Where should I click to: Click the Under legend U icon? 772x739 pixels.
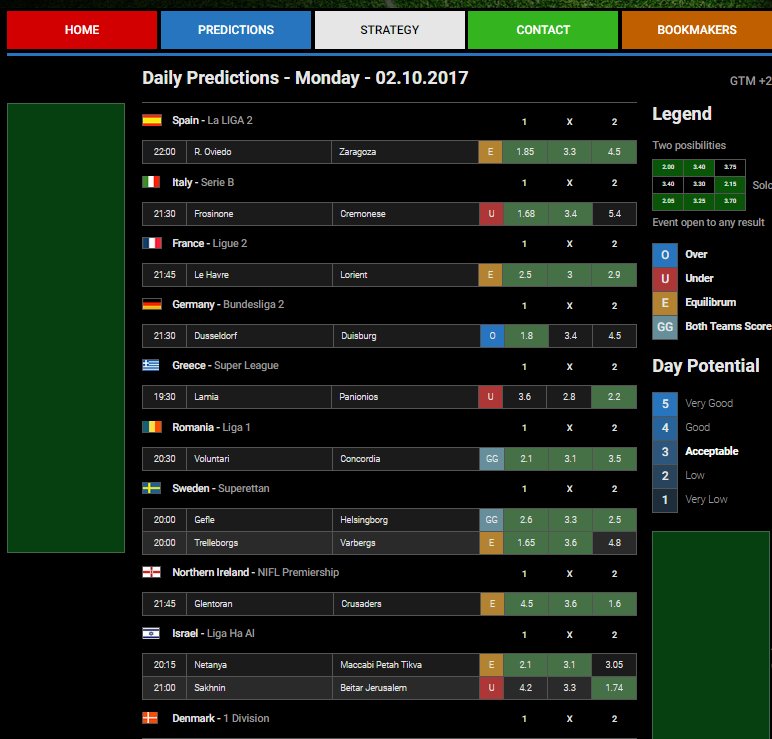click(x=665, y=279)
